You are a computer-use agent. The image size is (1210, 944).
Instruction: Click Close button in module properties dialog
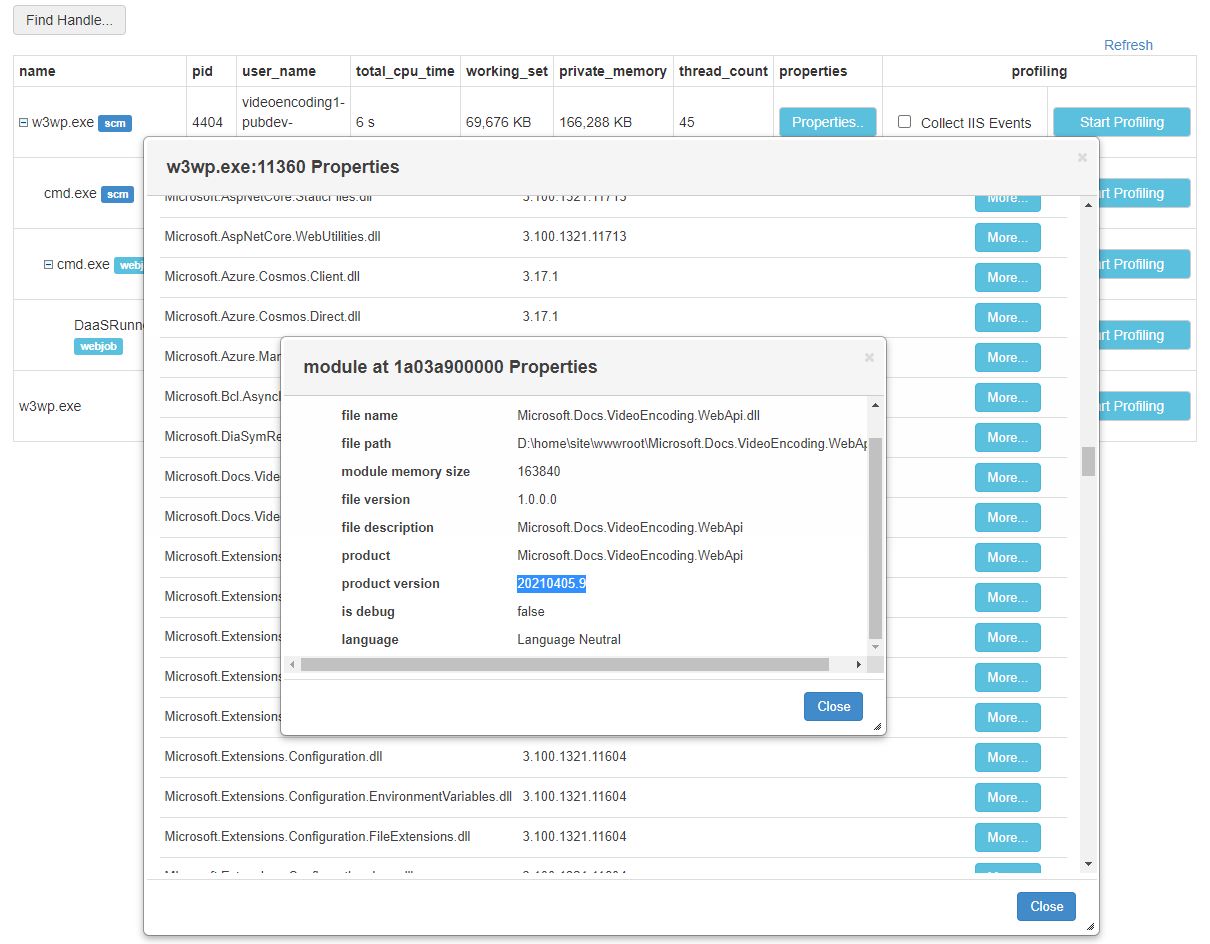(x=833, y=706)
